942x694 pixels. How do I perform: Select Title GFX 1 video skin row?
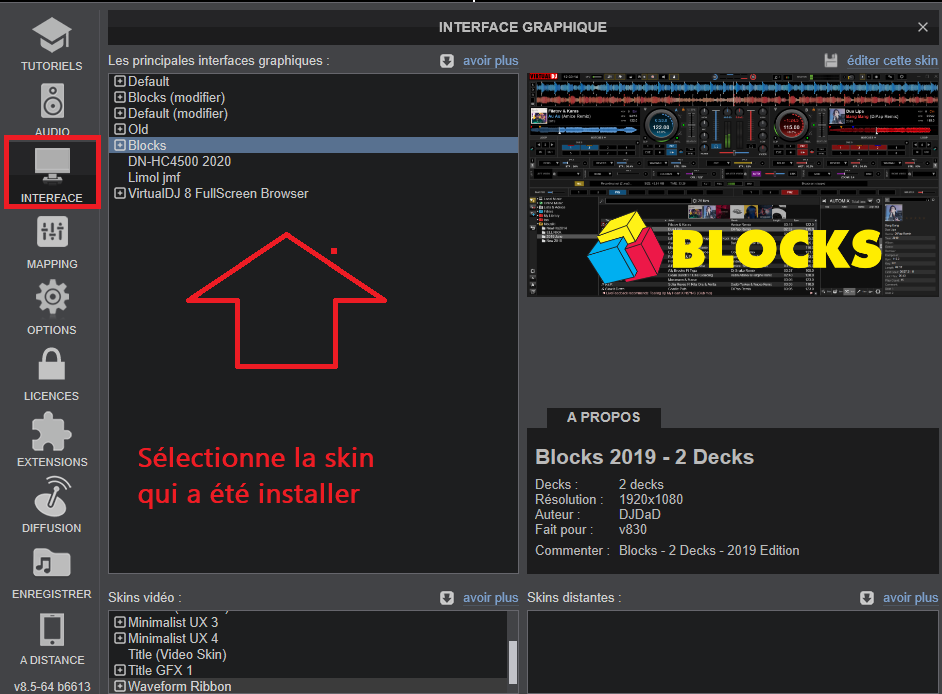308,670
